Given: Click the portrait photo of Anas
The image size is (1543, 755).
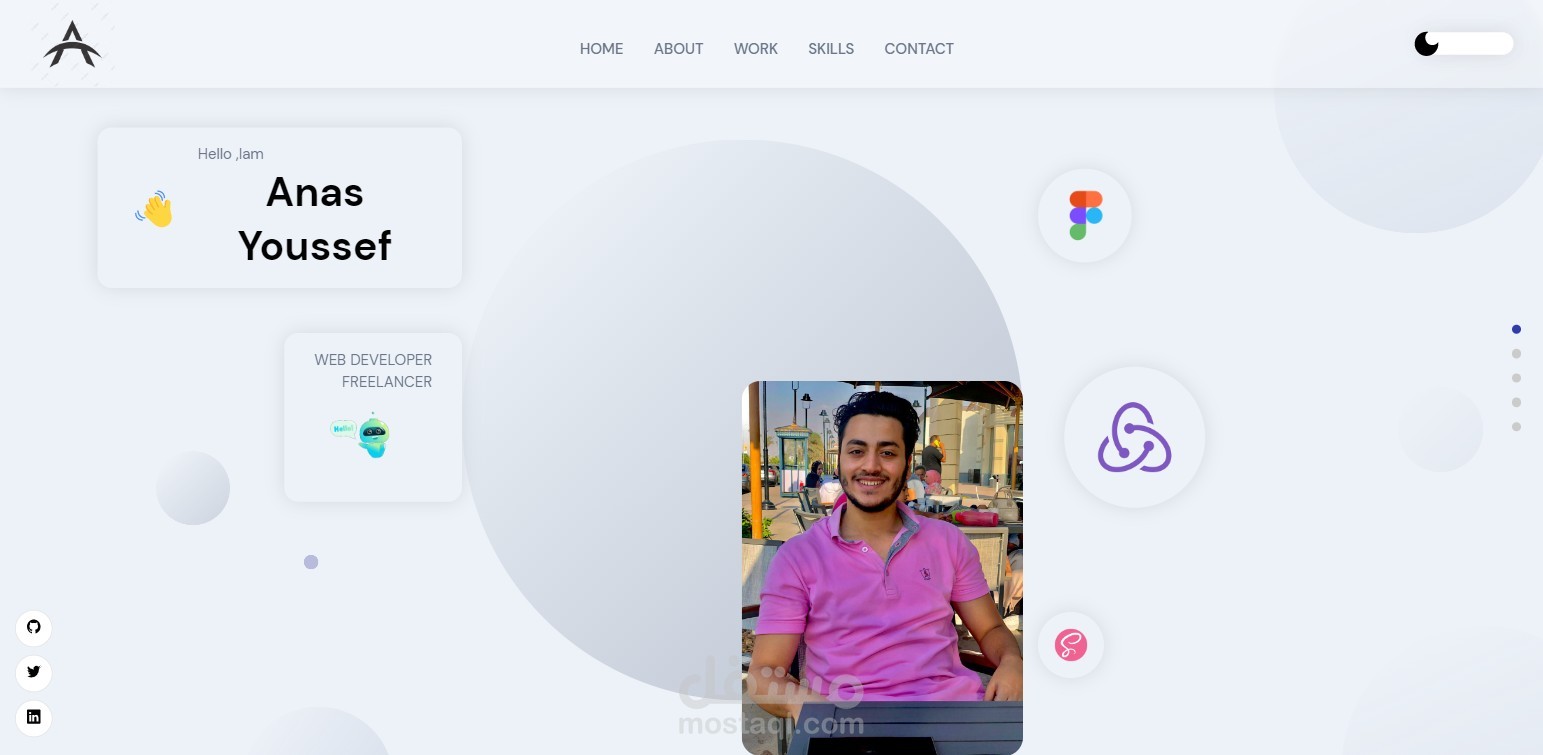Looking at the screenshot, I should tap(882, 567).
